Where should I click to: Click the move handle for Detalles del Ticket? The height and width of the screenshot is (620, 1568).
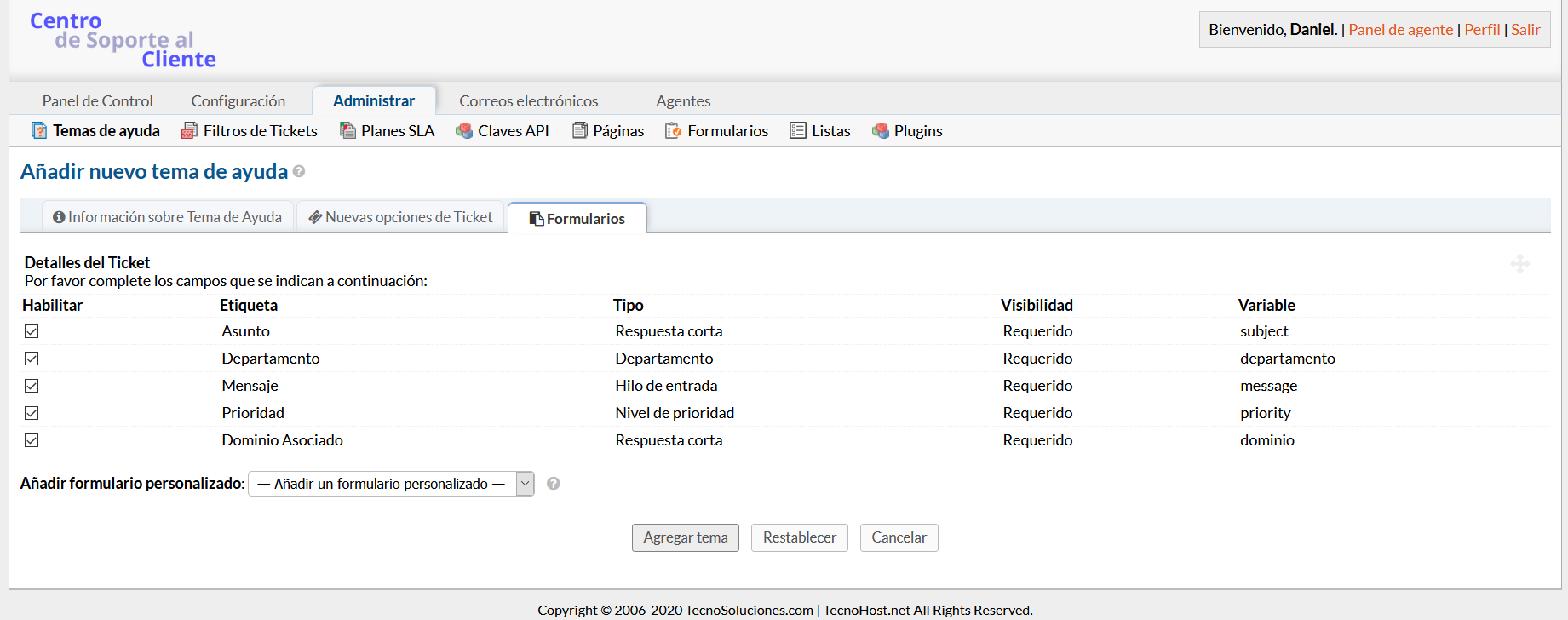click(1519, 264)
